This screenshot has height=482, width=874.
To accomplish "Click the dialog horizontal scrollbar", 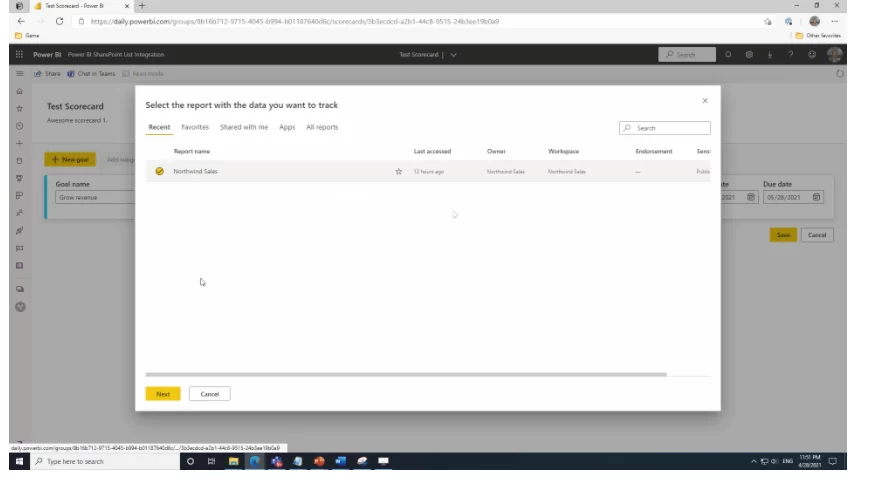I will [x=406, y=374].
